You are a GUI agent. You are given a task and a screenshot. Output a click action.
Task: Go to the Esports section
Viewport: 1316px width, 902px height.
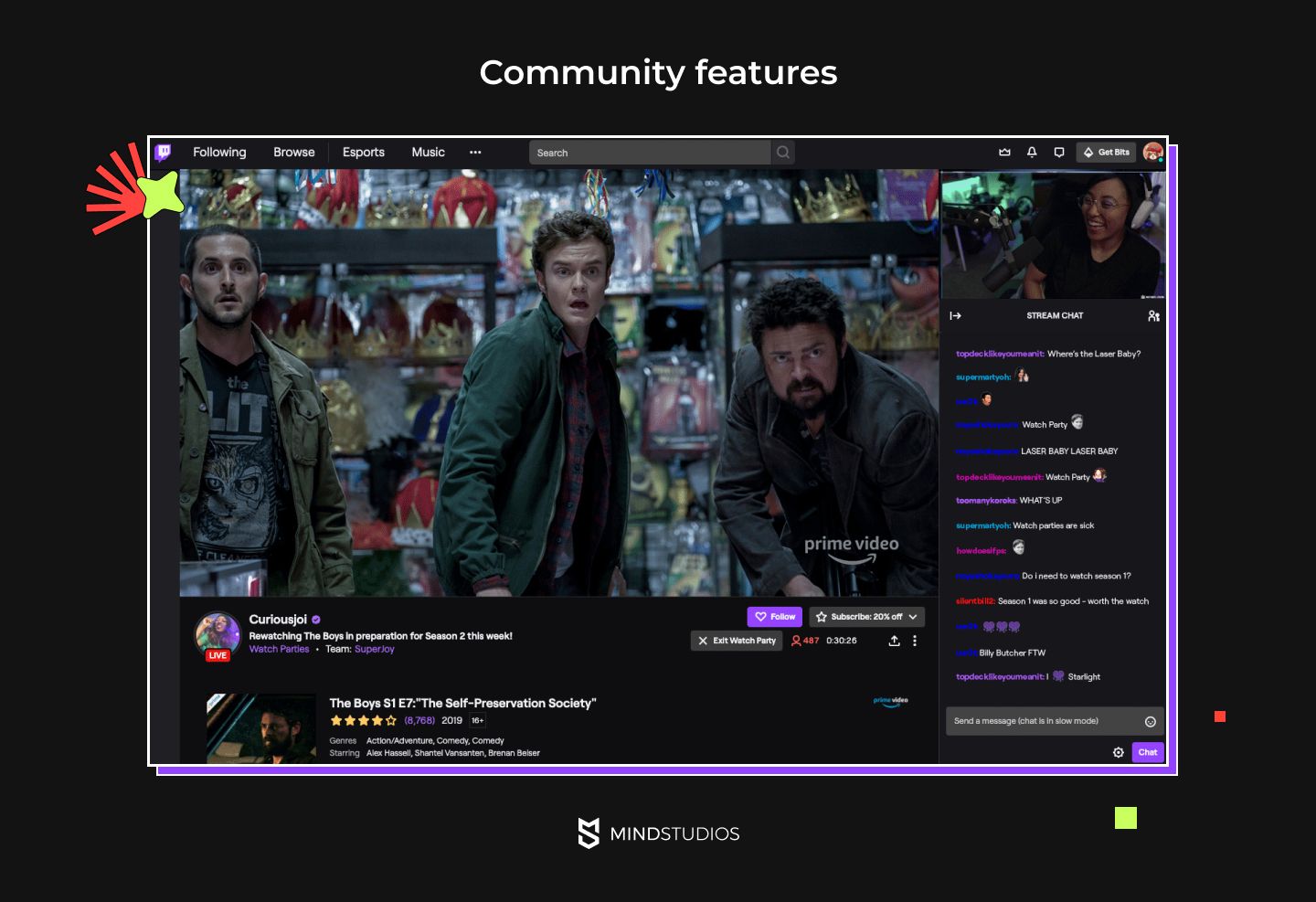point(364,152)
